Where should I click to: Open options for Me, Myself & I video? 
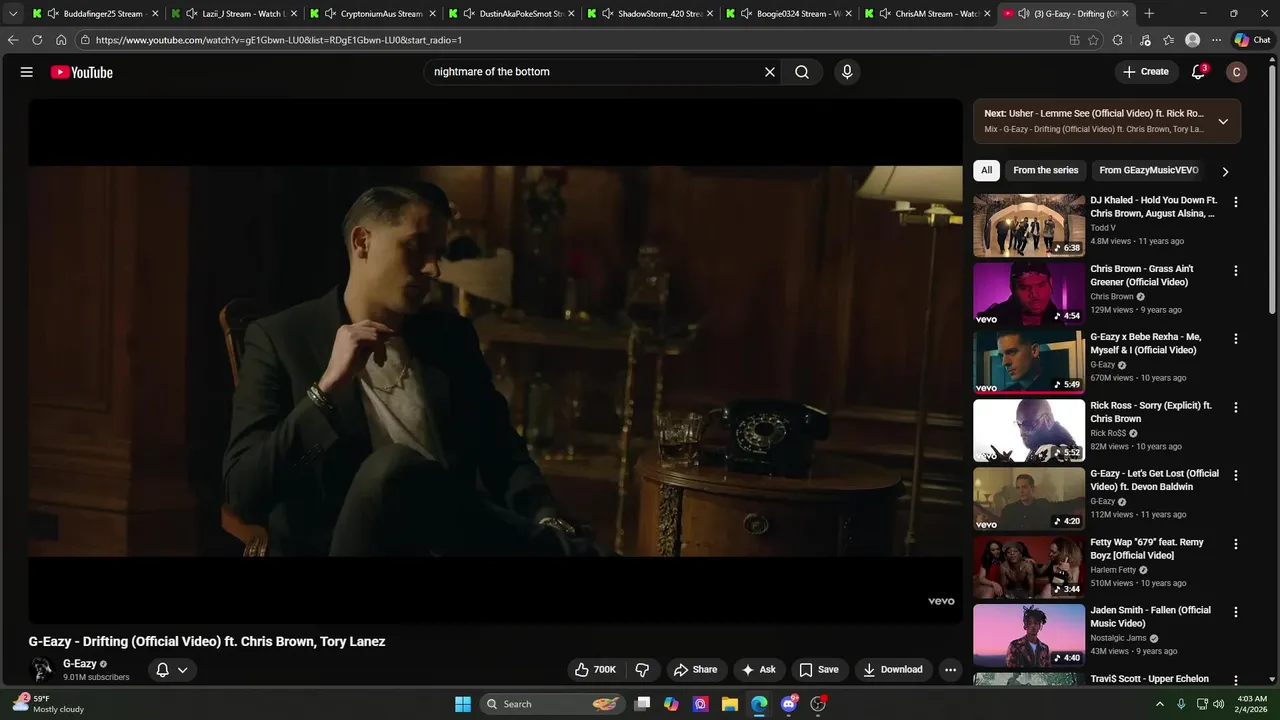[1236, 339]
